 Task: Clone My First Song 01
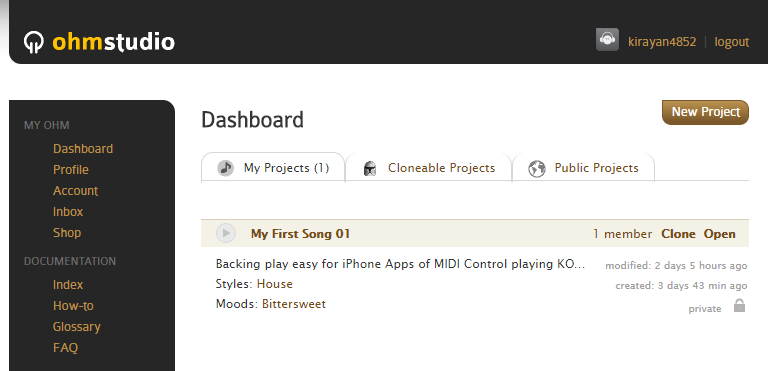678,234
